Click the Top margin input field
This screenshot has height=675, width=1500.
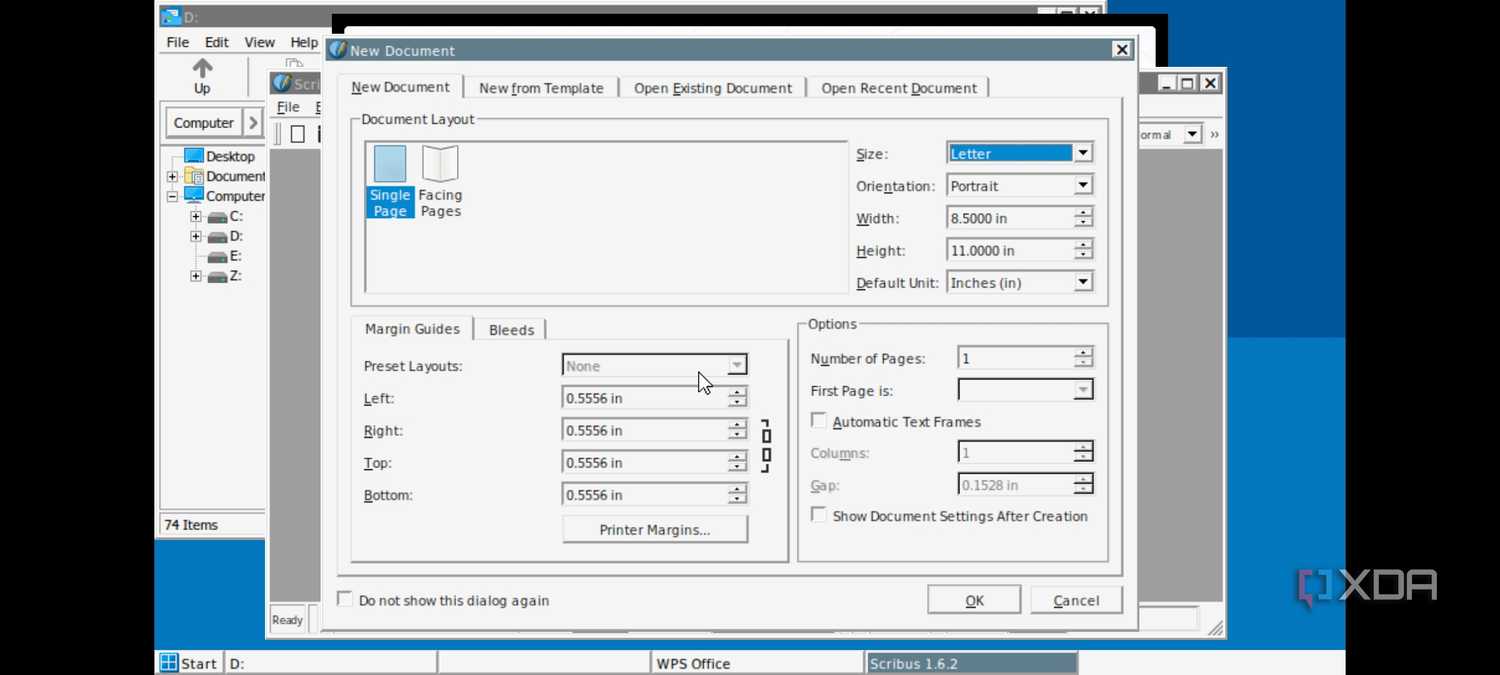pyautogui.click(x=645, y=462)
